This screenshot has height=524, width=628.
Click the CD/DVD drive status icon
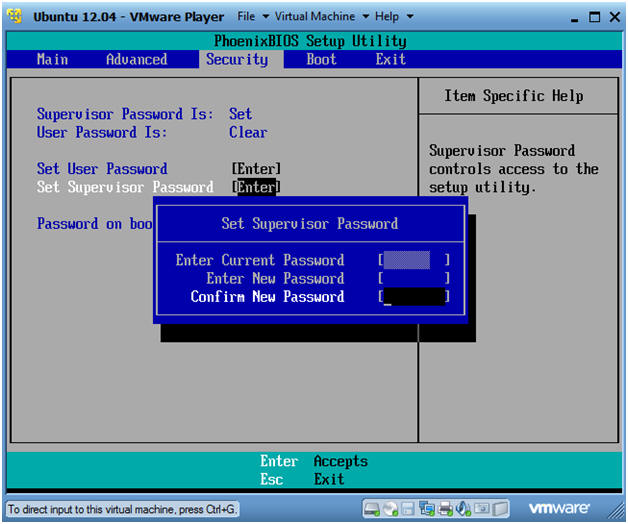point(390,509)
